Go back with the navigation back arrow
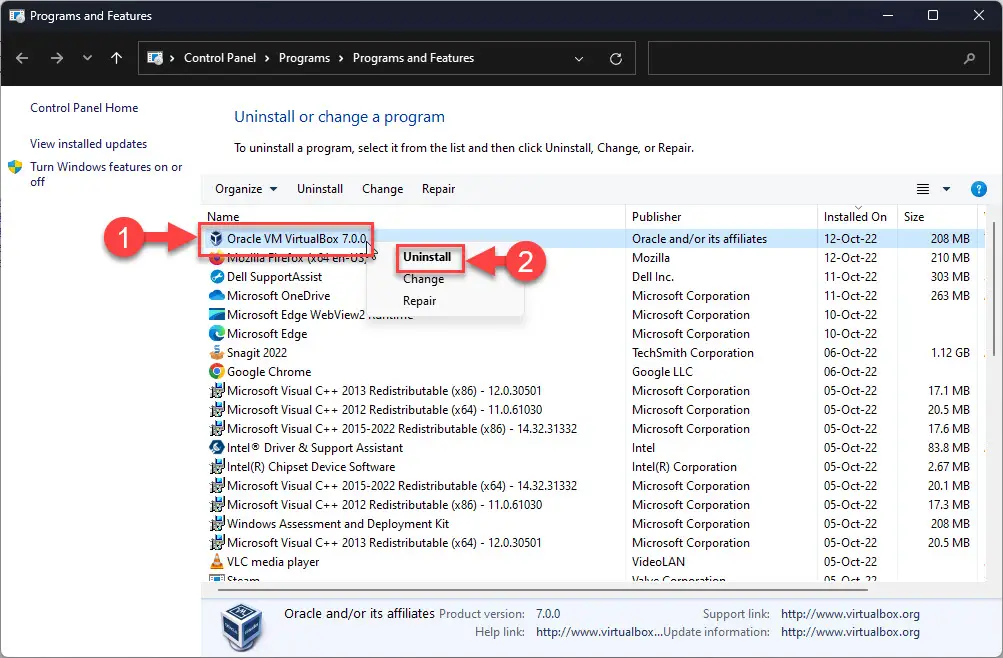Screen dimensions: 1003x658 [22, 58]
